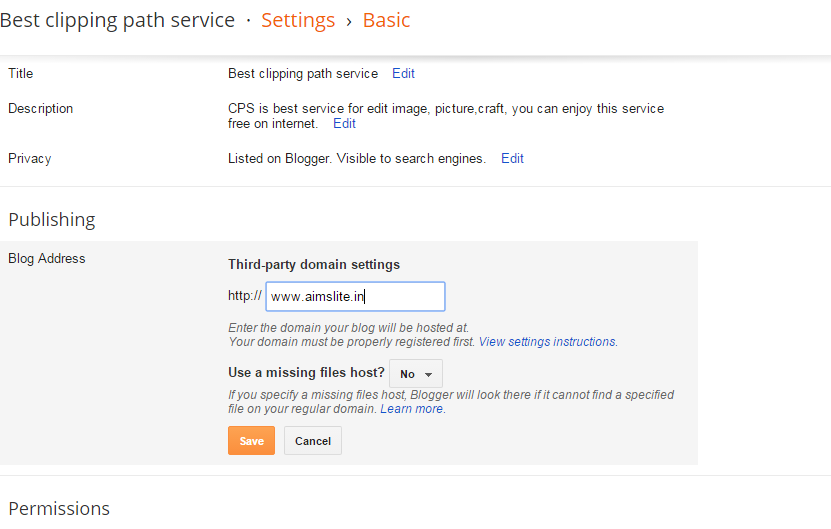This screenshot has height=529, width=831.
Task: Go to Settings in the breadcrumb
Action: pyautogui.click(x=298, y=20)
